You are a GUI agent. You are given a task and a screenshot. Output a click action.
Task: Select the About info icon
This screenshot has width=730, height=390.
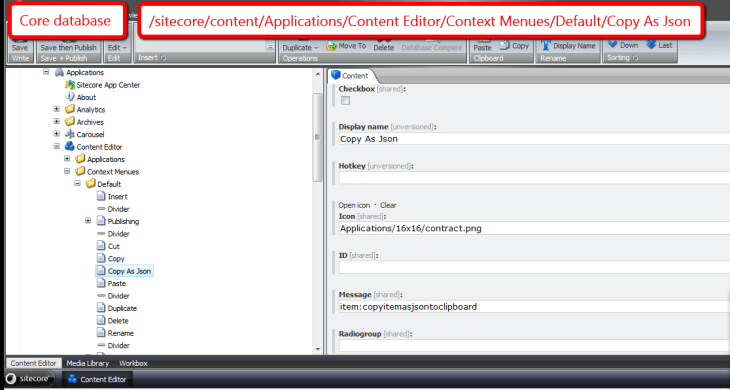(70, 96)
